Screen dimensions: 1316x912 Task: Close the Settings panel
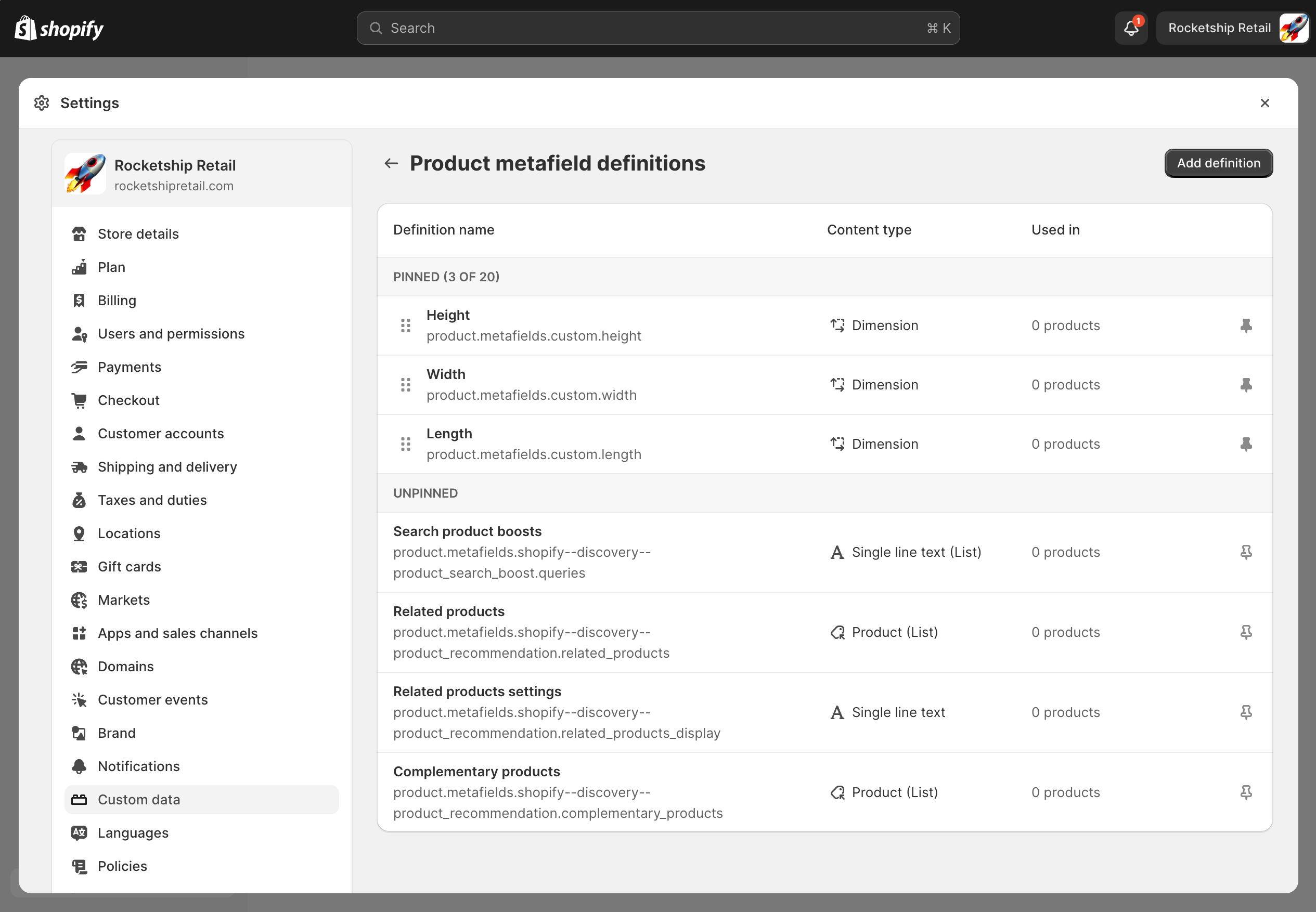tap(1265, 103)
